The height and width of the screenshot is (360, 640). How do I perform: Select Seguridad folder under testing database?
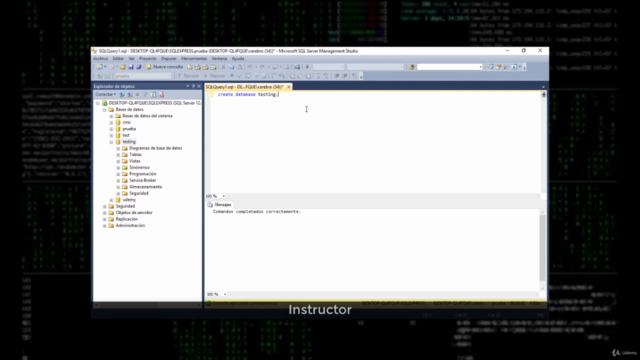pyautogui.click(x=139, y=193)
